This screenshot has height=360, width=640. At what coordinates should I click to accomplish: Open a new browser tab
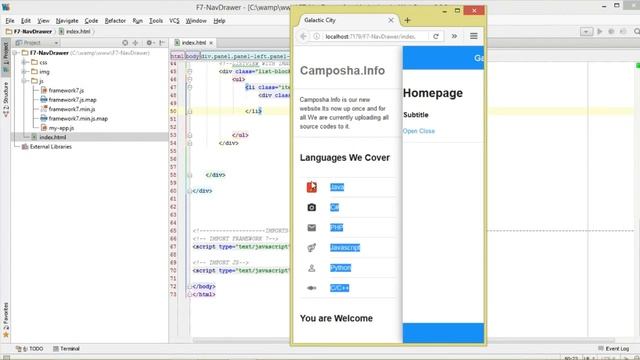pos(407,20)
